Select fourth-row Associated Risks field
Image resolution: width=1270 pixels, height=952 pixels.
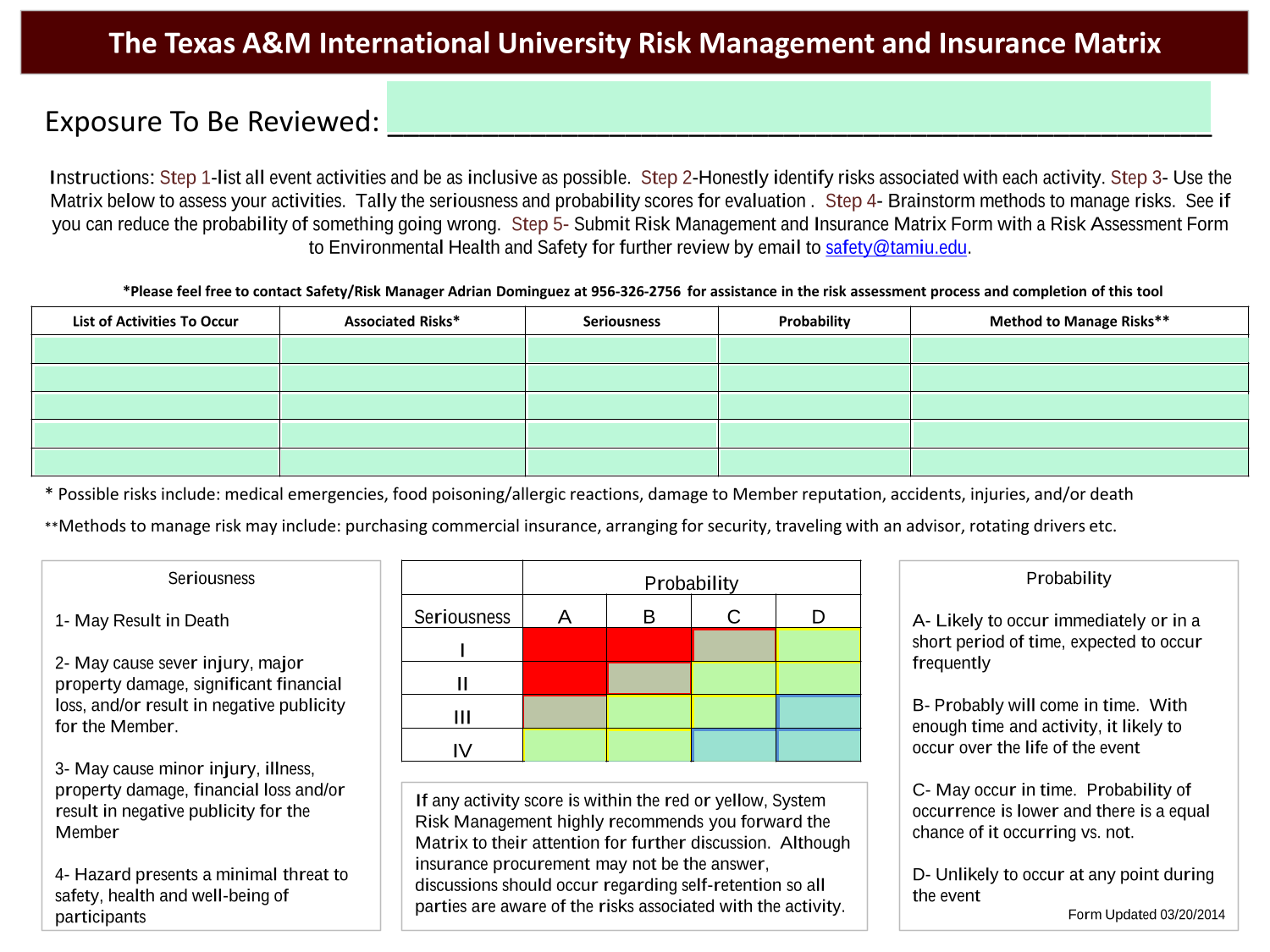tap(402, 434)
